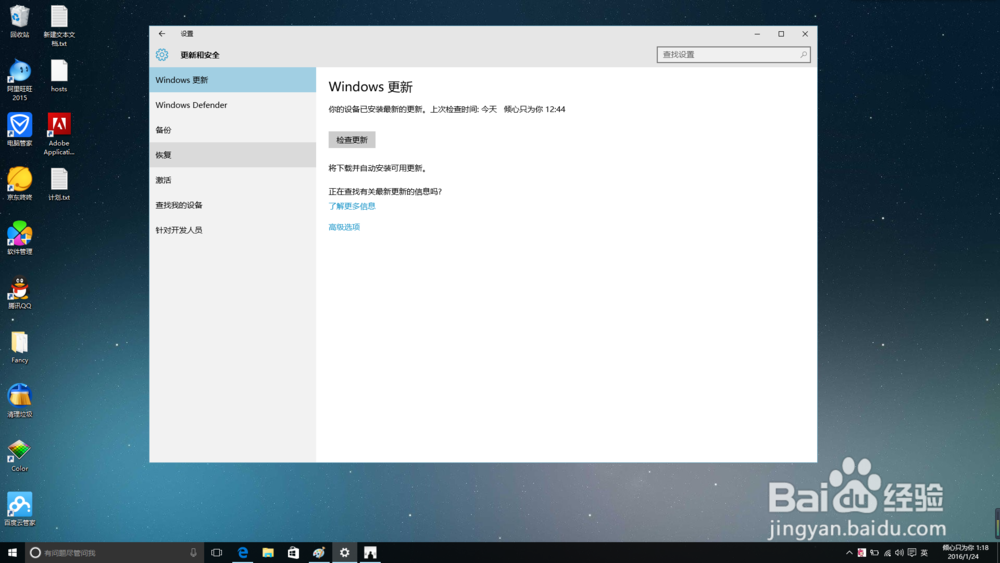Open the Paint app in taskbar
Image resolution: width=1000 pixels, height=563 pixels.
coord(319,553)
